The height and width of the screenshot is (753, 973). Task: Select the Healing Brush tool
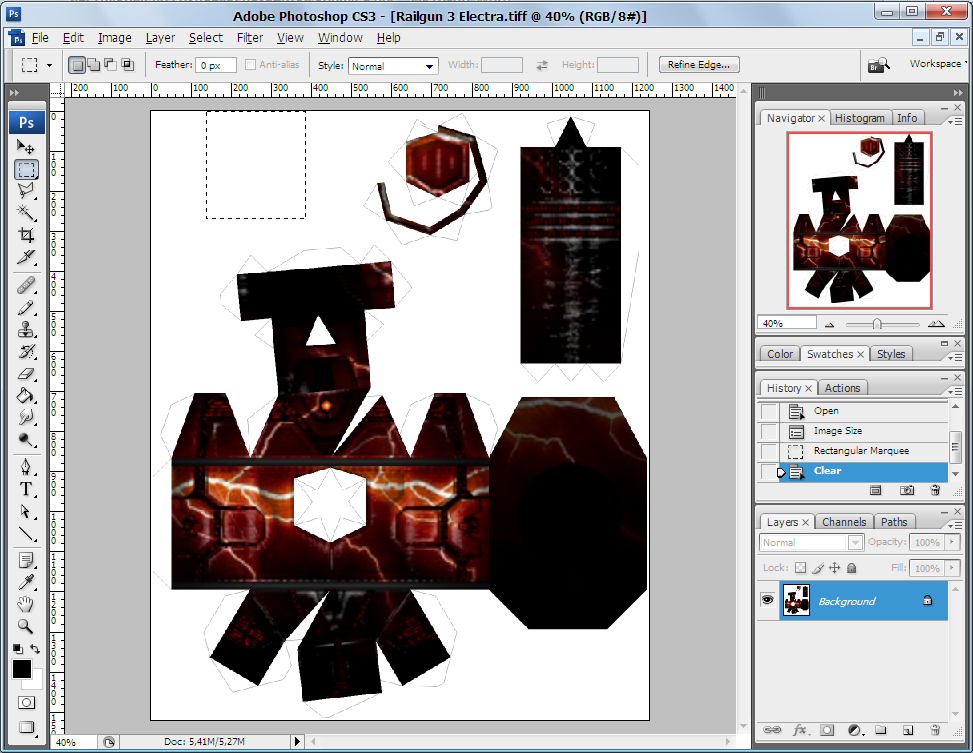click(x=25, y=286)
